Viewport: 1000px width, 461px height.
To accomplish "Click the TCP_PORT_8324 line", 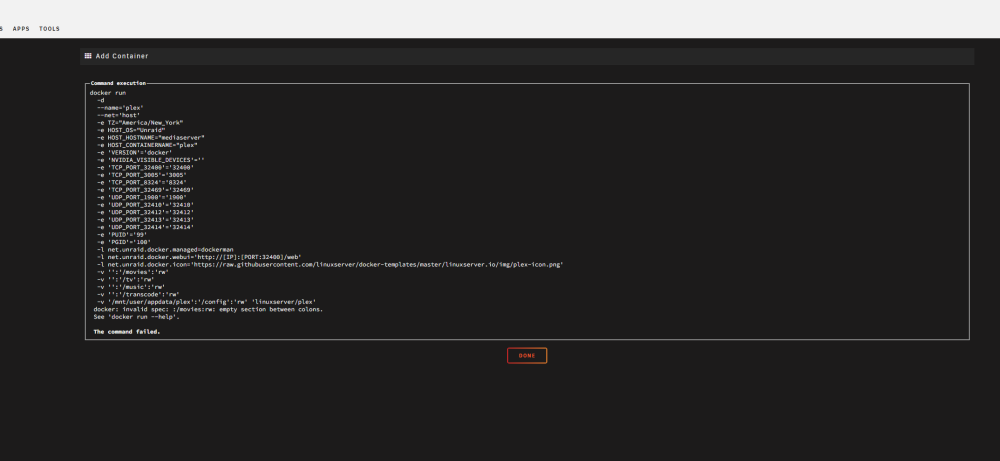I will pos(142,182).
